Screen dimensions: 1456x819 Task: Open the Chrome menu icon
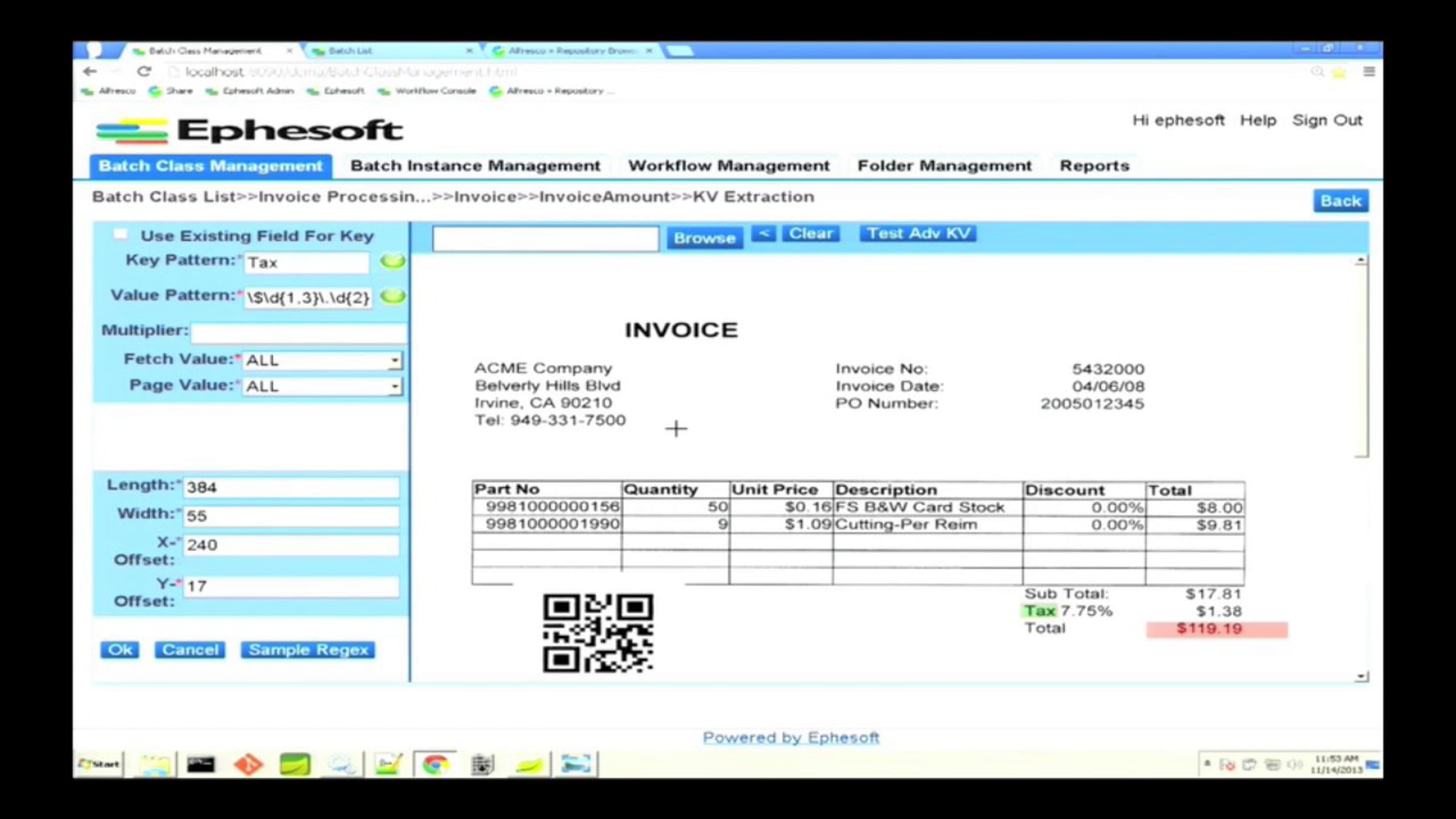1369,72
